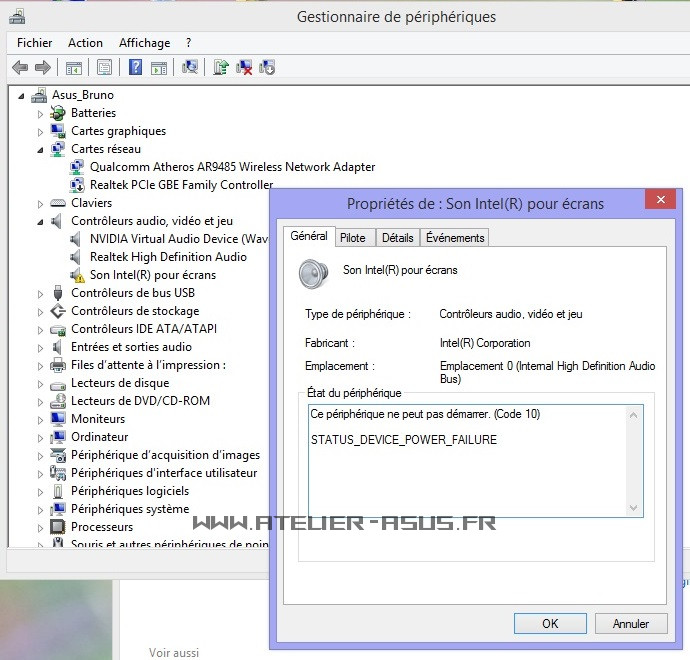Collapse the Cartes réseau category

(x=41, y=149)
